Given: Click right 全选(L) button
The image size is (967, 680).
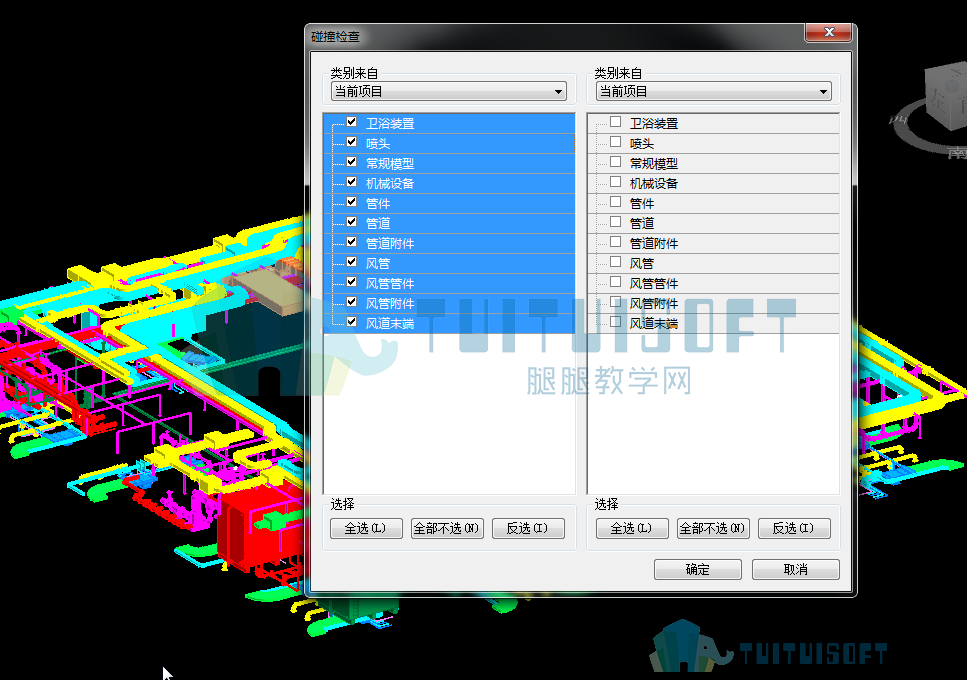Looking at the screenshot, I should point(632,528).
